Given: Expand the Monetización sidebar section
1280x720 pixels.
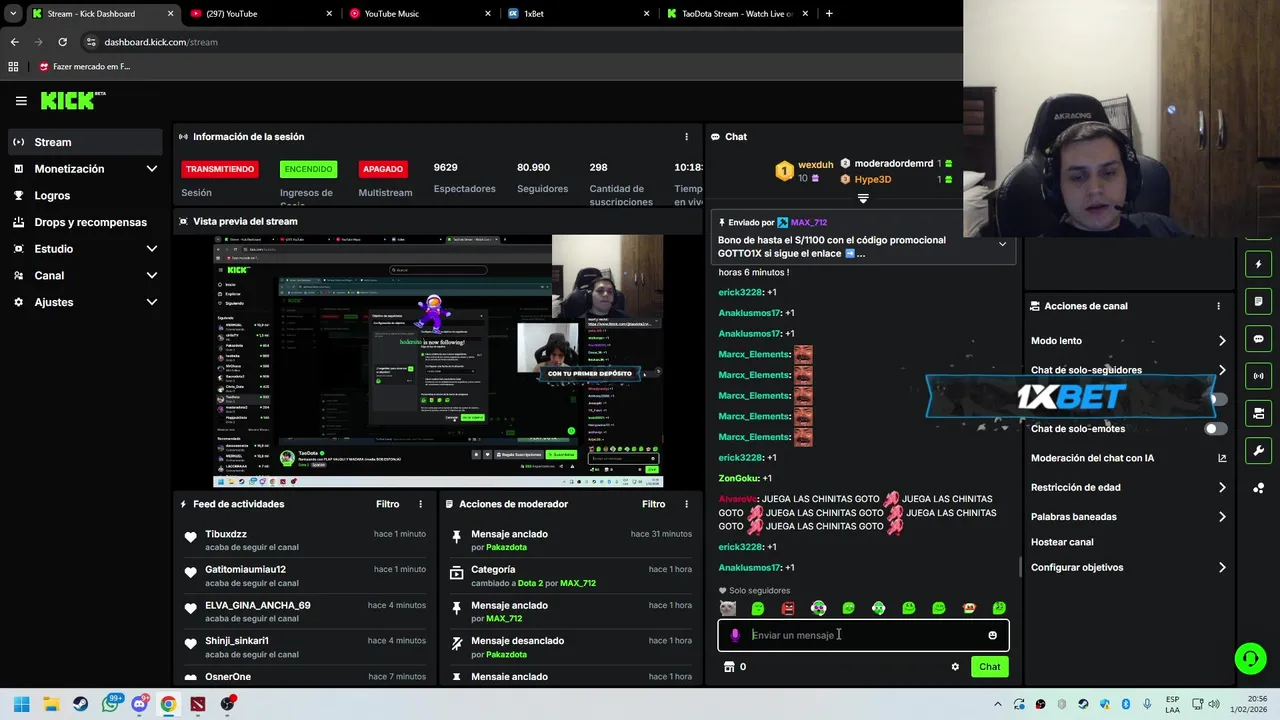Looking at the screenshot, I should tap(152, 169).
